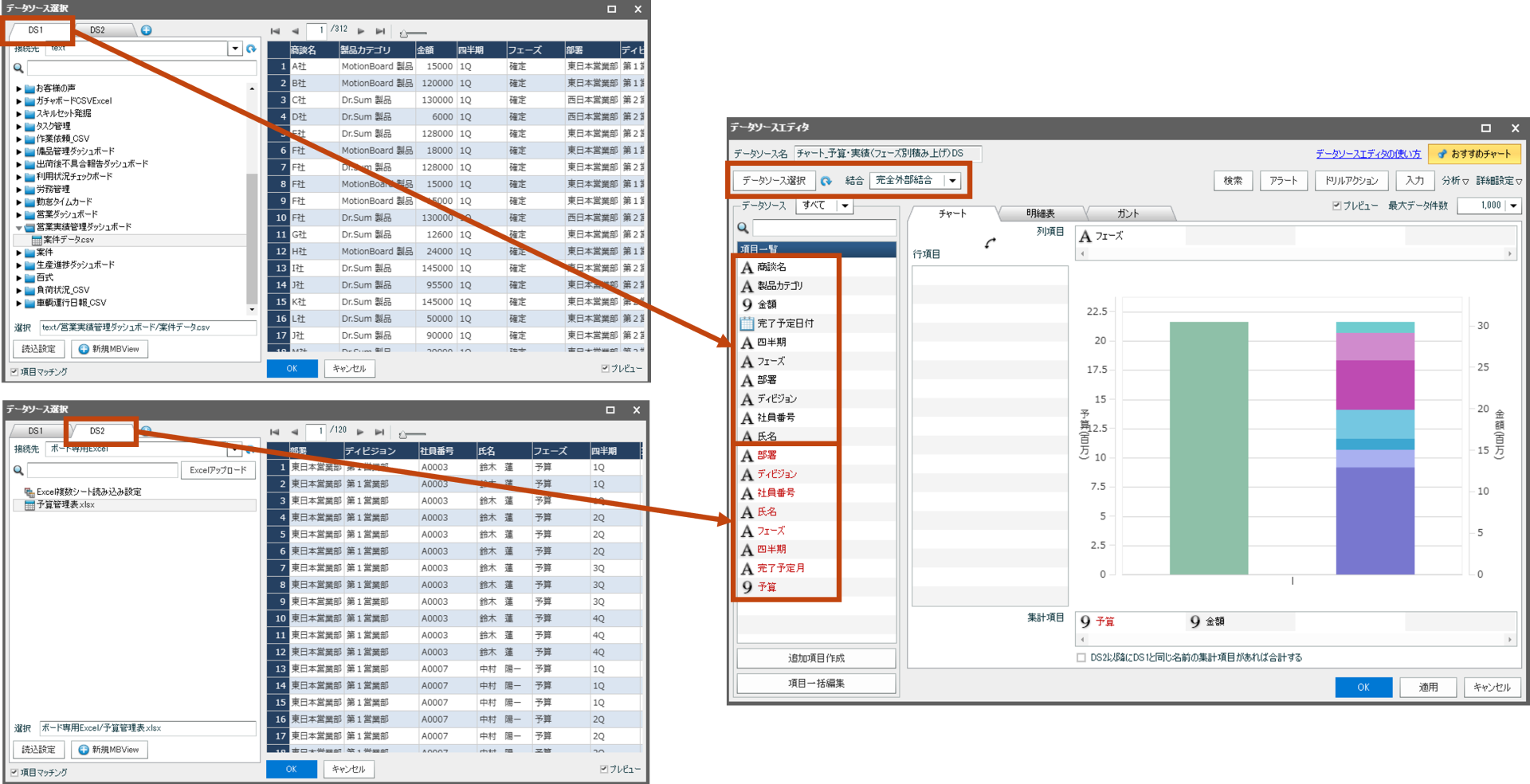
Task: Toggle プレビュー checkbox in bottom window
Action: (x=604, y=769)
